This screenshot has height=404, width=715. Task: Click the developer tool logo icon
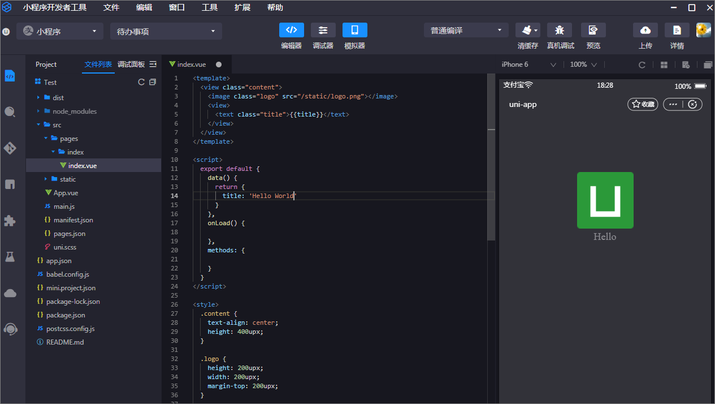tap(7, 7)
